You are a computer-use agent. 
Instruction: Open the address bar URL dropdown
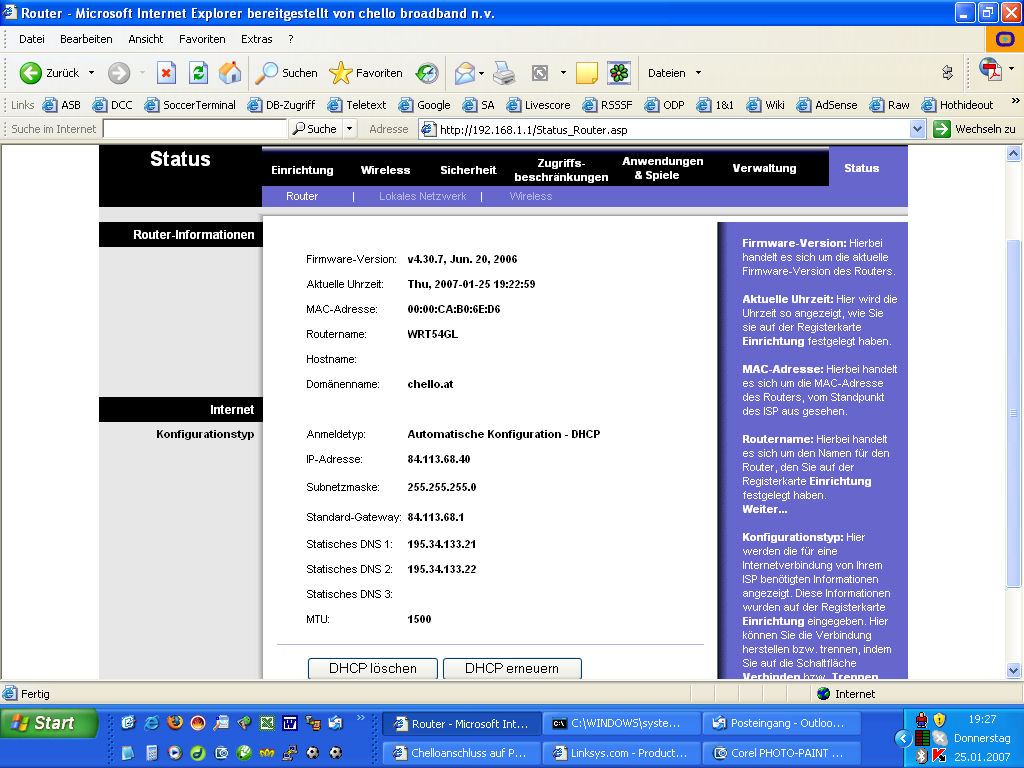tap(918, 129)
